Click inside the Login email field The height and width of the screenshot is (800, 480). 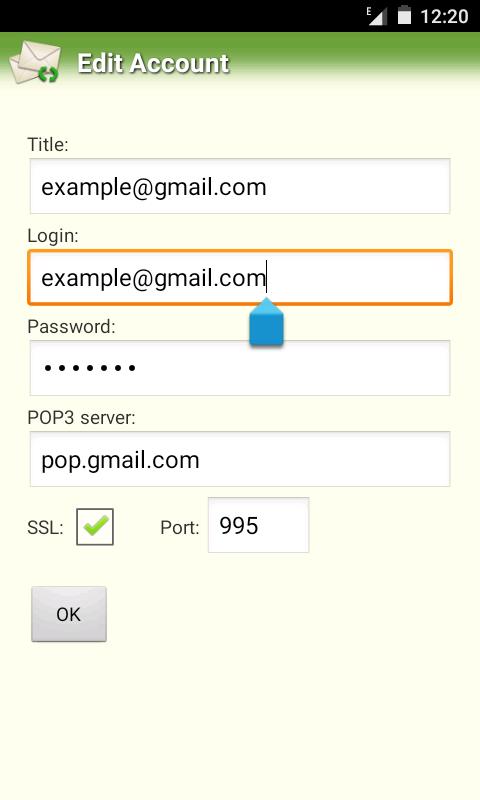(240, 277)
